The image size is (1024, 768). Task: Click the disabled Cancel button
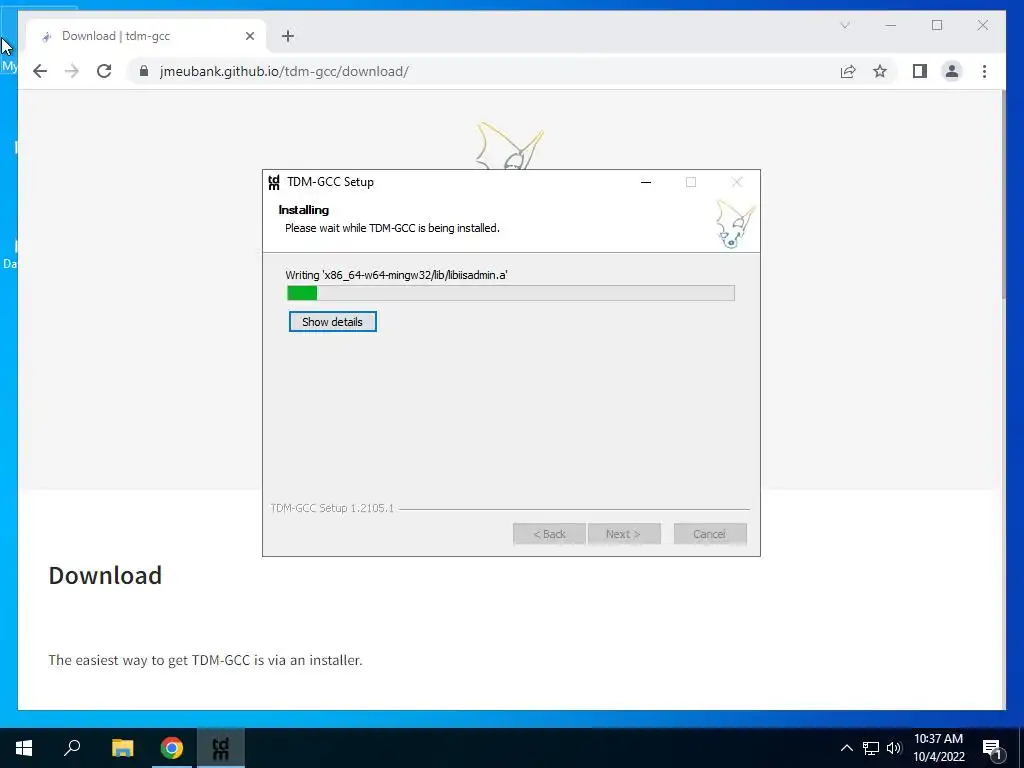click(x=710, y=534)
